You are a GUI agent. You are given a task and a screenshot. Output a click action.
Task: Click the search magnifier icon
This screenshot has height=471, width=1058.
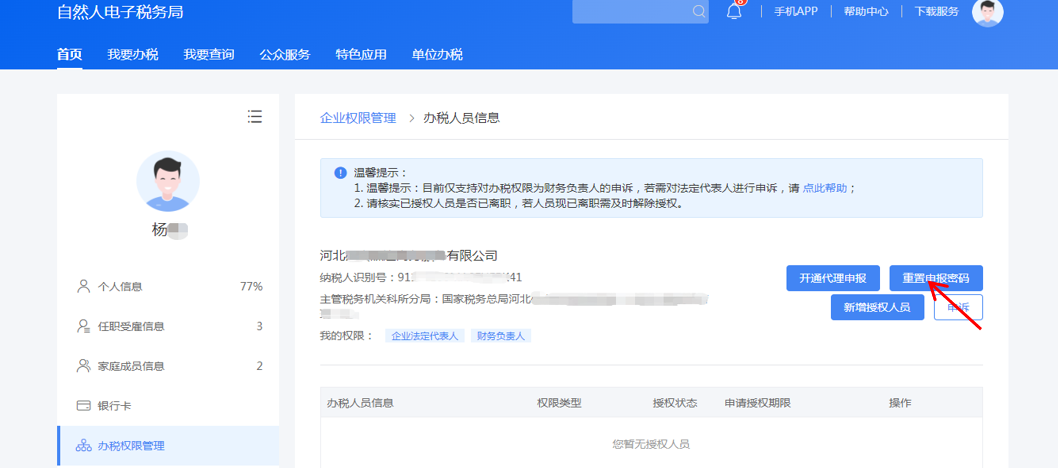tap(698, 11)
